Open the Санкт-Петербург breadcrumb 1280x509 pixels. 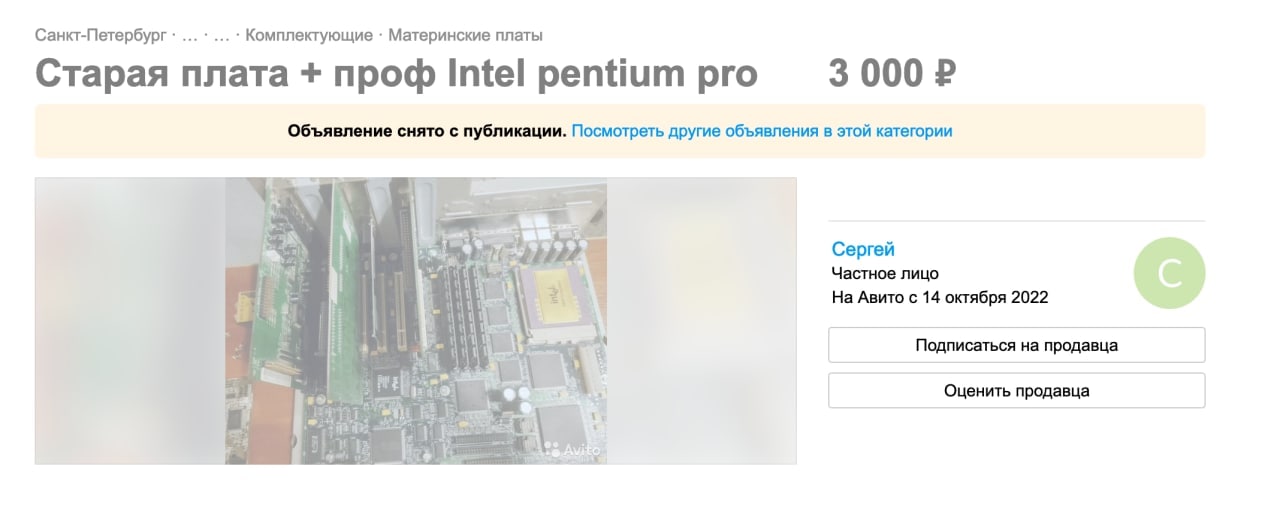(101, 35)
